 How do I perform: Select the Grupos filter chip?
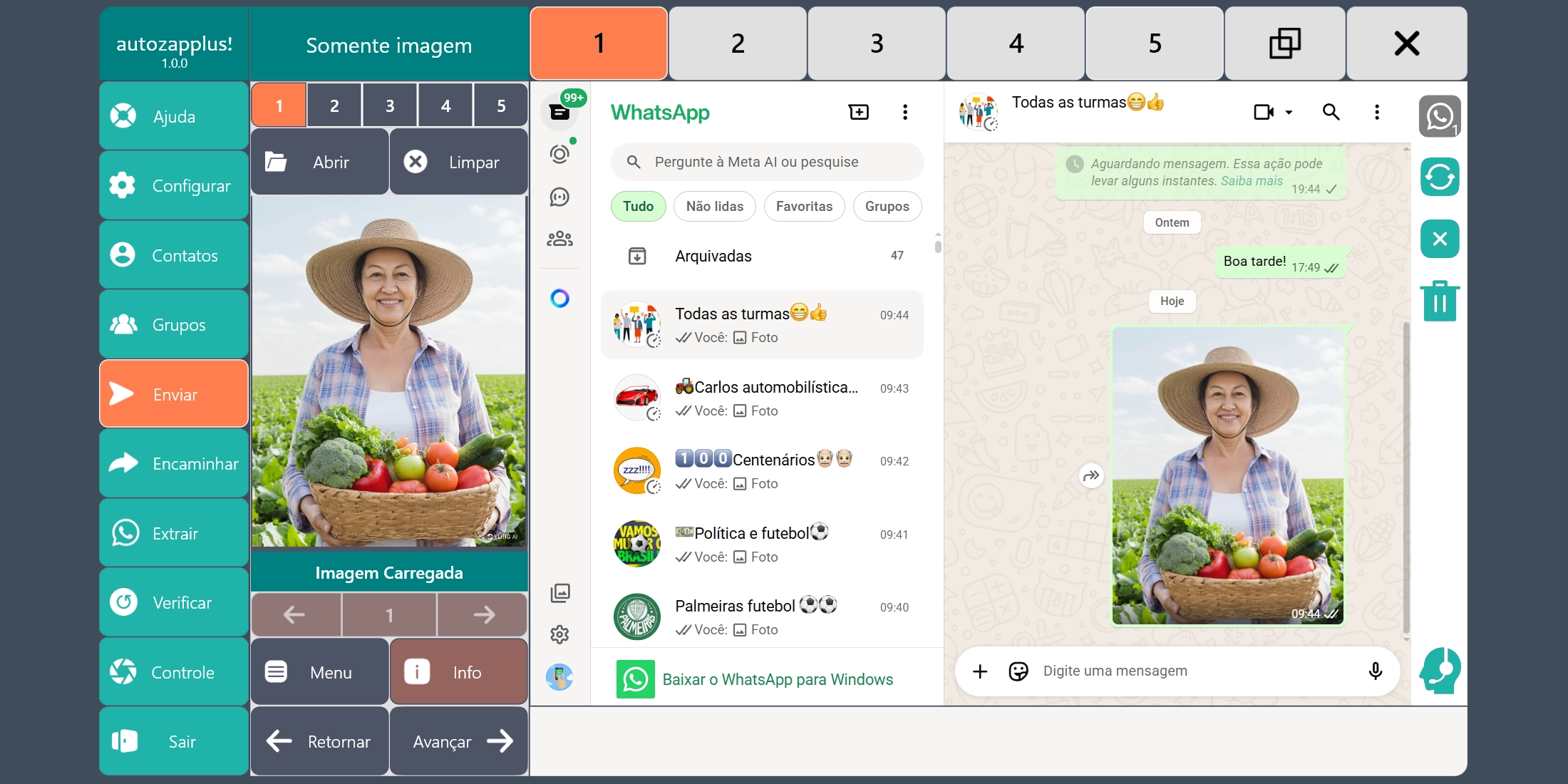(887, 206)
